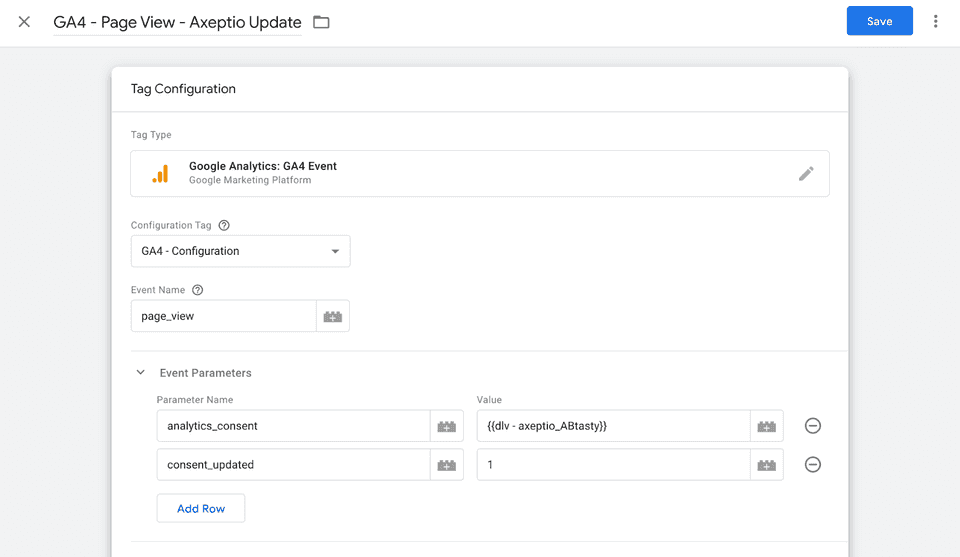Screen dimensions: 960x557
Task: Remove the consent_updated parameter row
Action: pyautogui.click(x=813, y=465)
